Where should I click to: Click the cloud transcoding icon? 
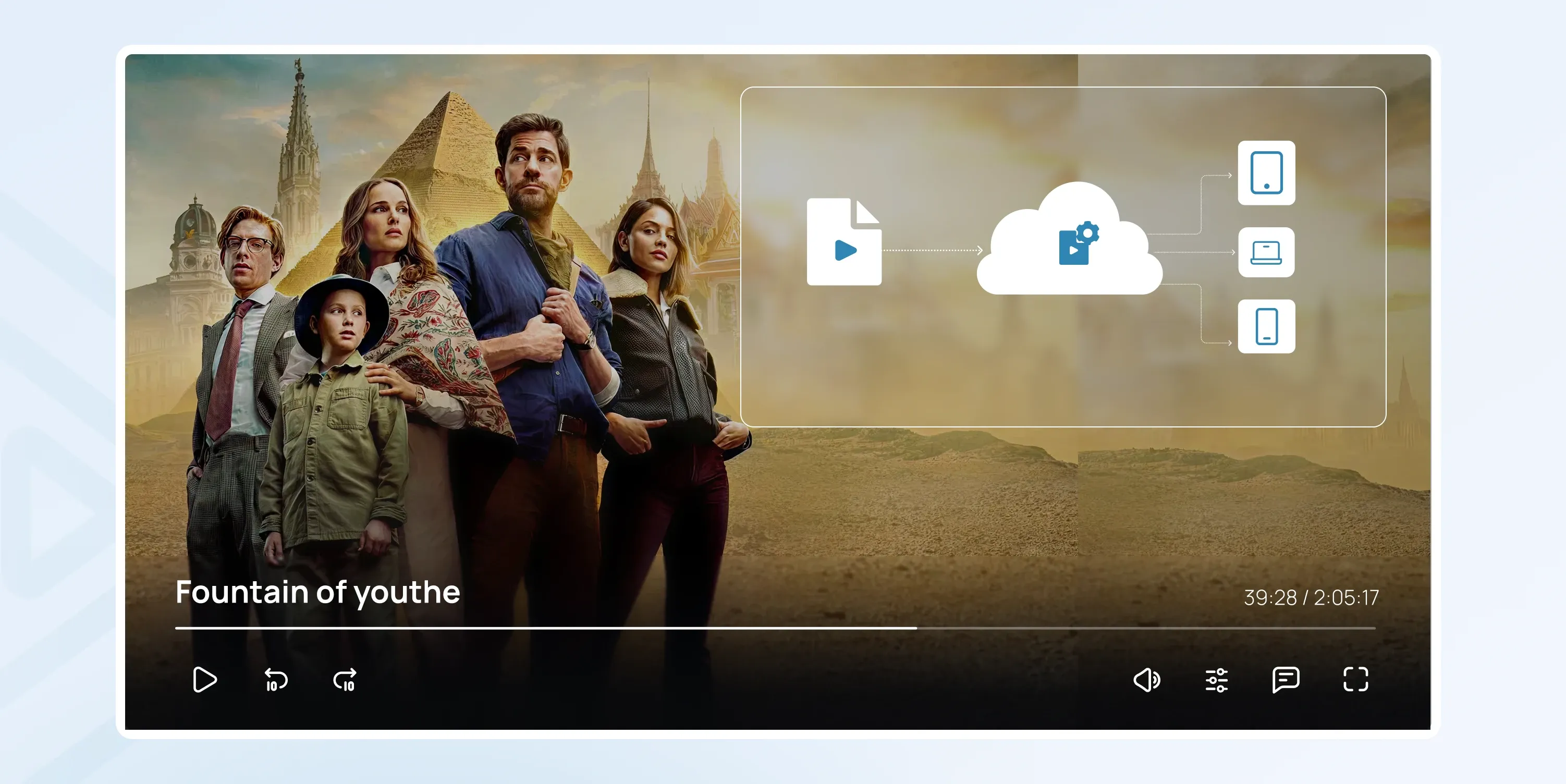tap(1070, 238)
